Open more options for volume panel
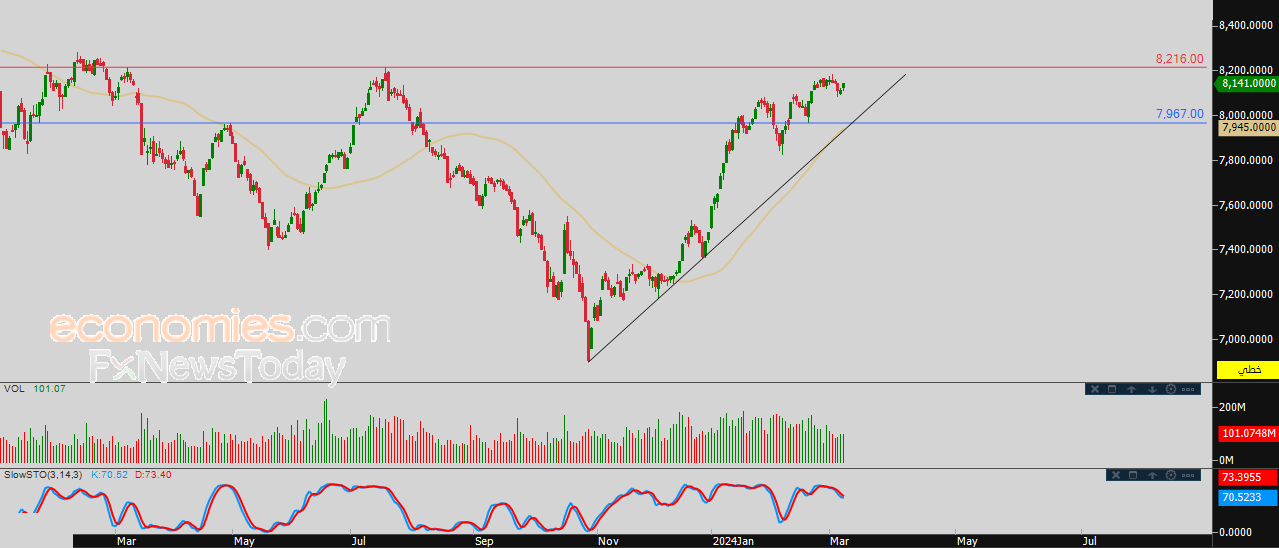The width and height of the screenshot is (1279, 548). pos(1188,389)
